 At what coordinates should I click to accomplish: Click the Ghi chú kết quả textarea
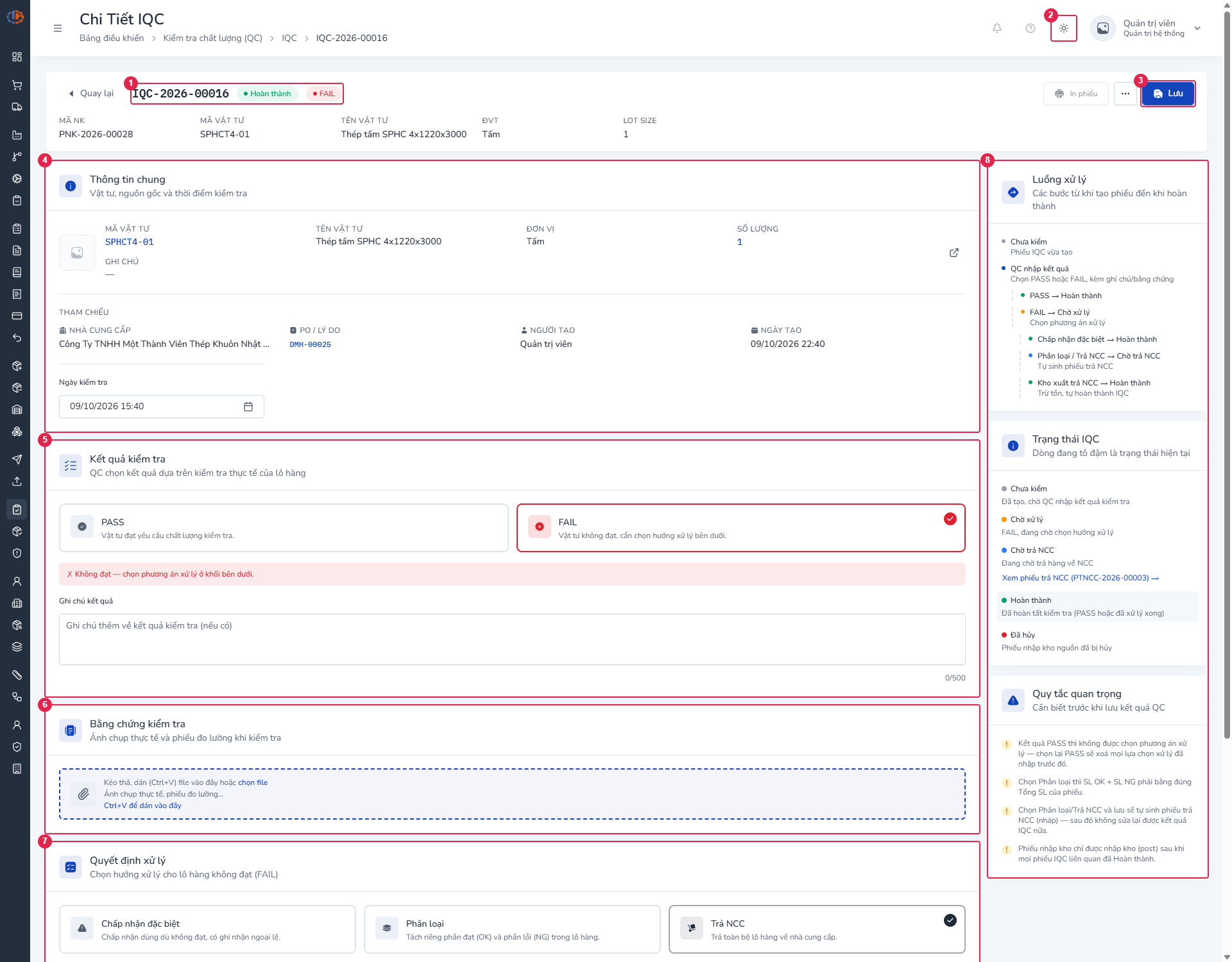tap(512, 639)
